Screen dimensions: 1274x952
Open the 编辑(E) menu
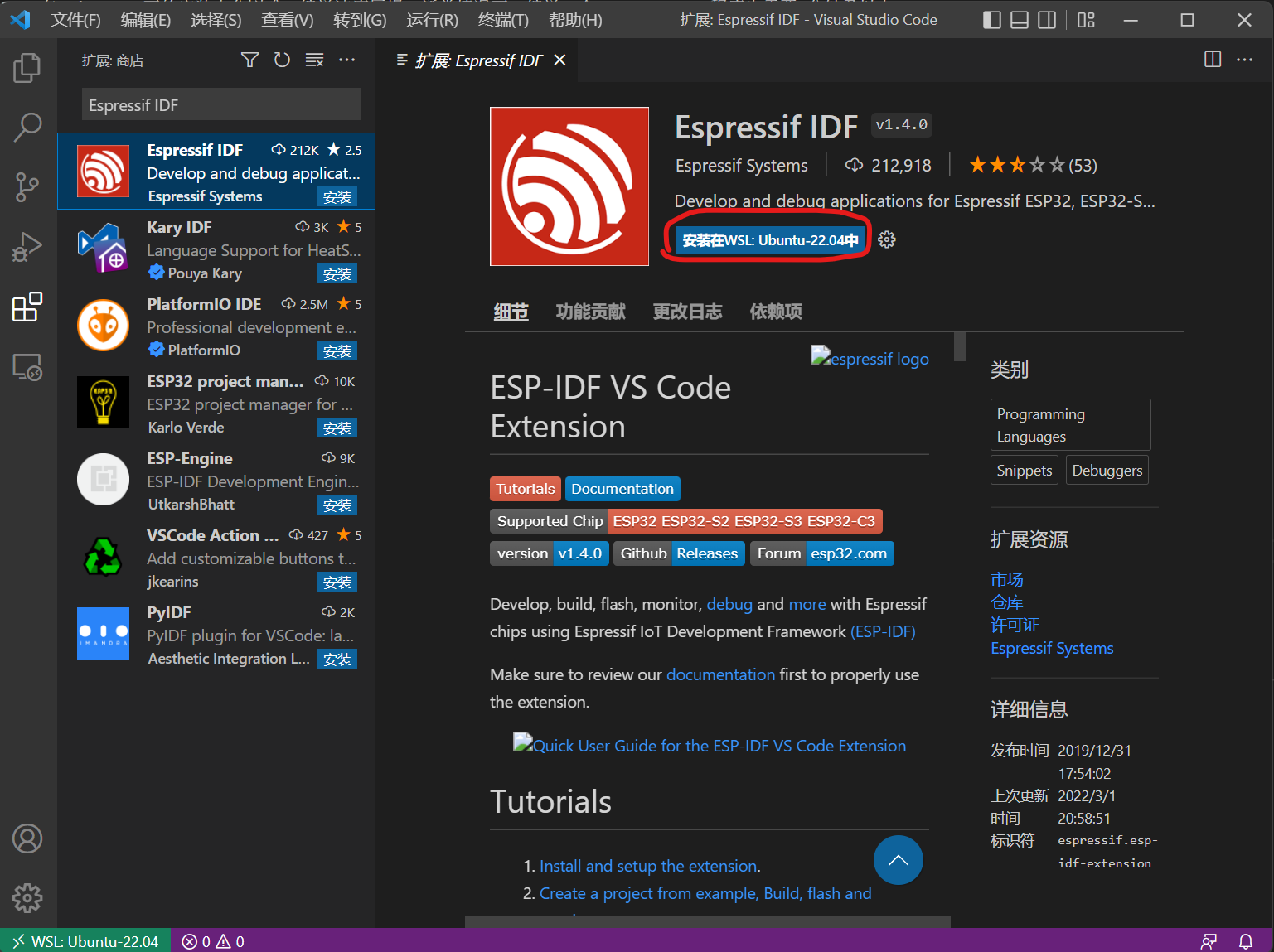coord(146,20)
